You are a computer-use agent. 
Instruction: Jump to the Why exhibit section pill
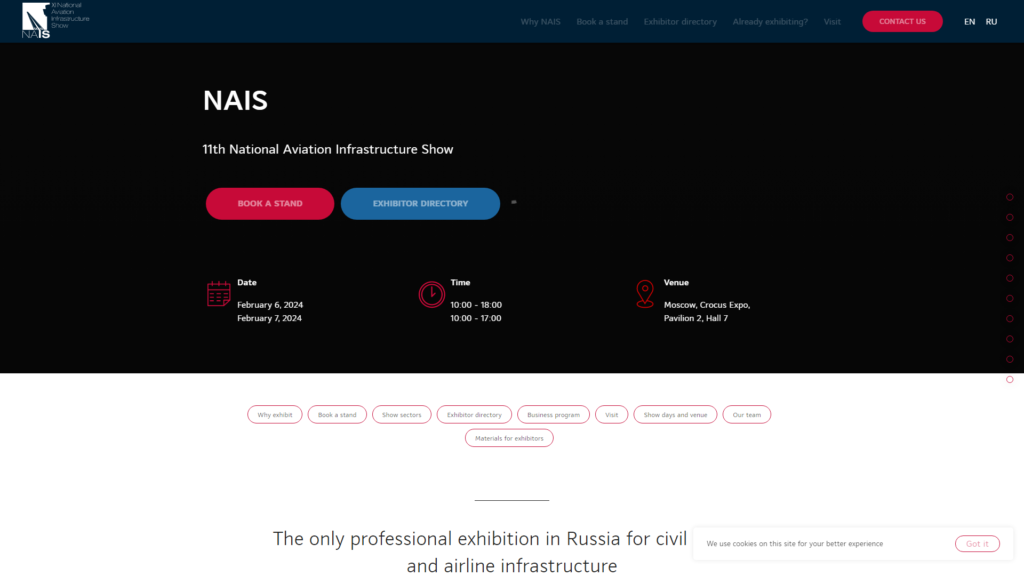tap(275, 415)
